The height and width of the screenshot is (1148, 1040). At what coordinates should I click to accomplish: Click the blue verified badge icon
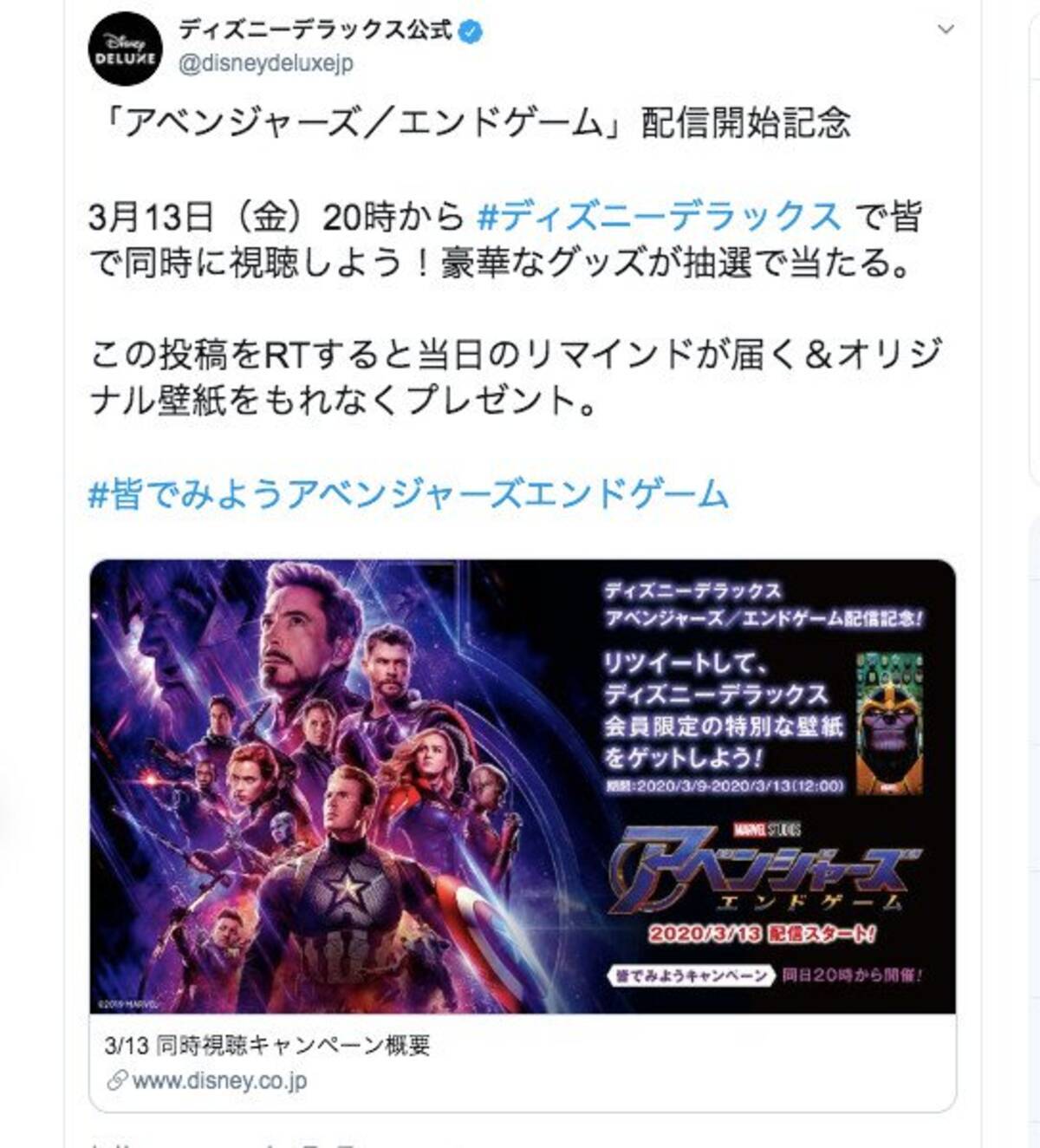[471, 32]
